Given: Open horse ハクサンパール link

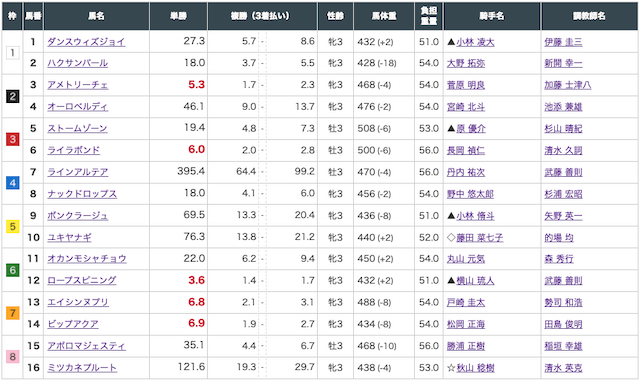Looking at the screenshot, I should point(78,63).
